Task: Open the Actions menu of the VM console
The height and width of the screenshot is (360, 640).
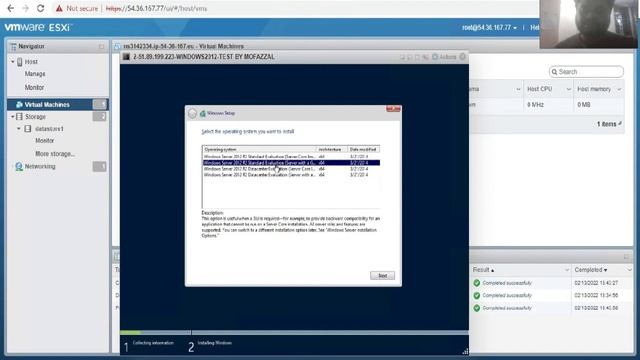Action: pyautogui.click(x=444, y=57)
